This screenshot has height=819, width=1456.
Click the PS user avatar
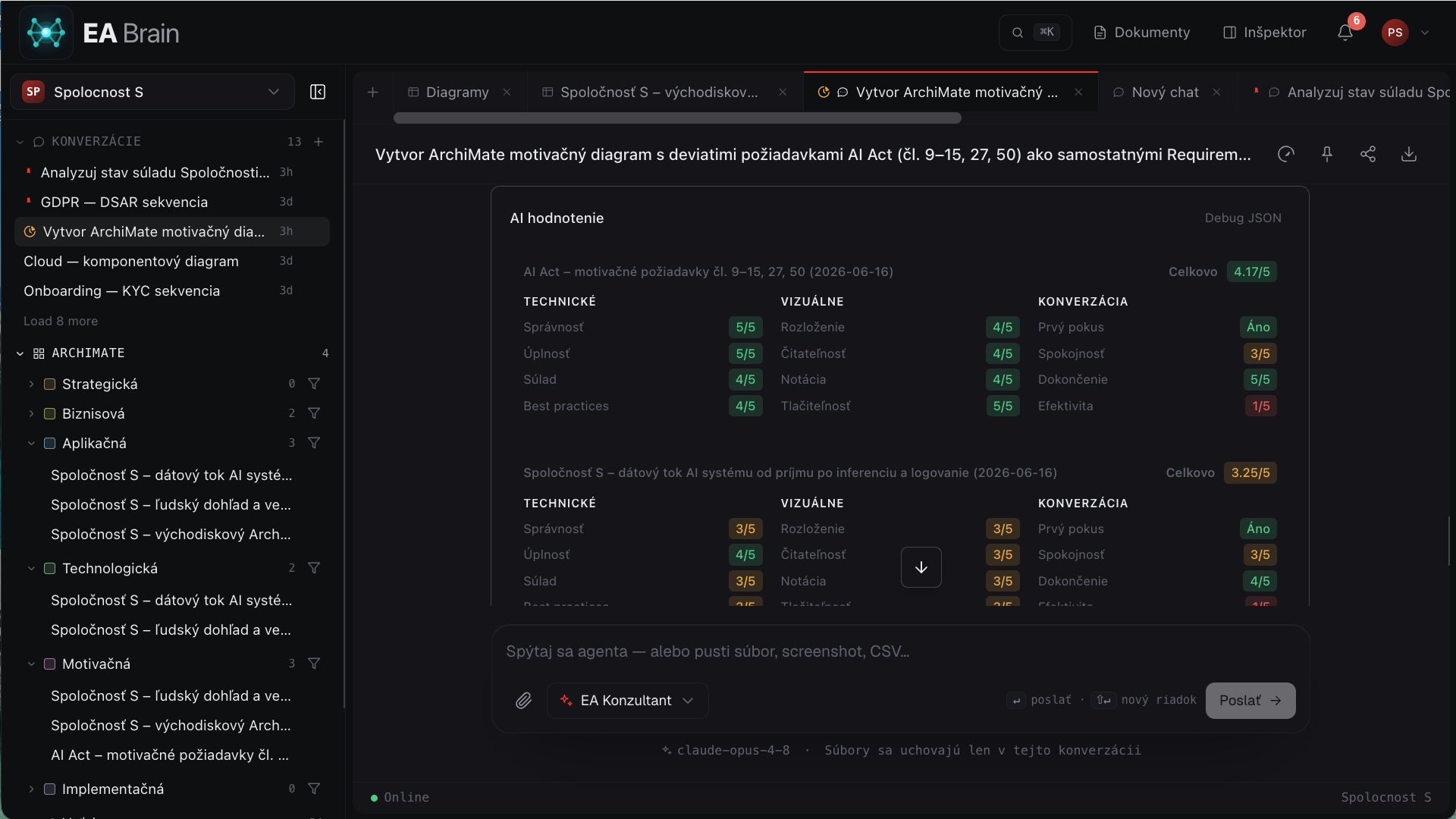(1395, 33)
